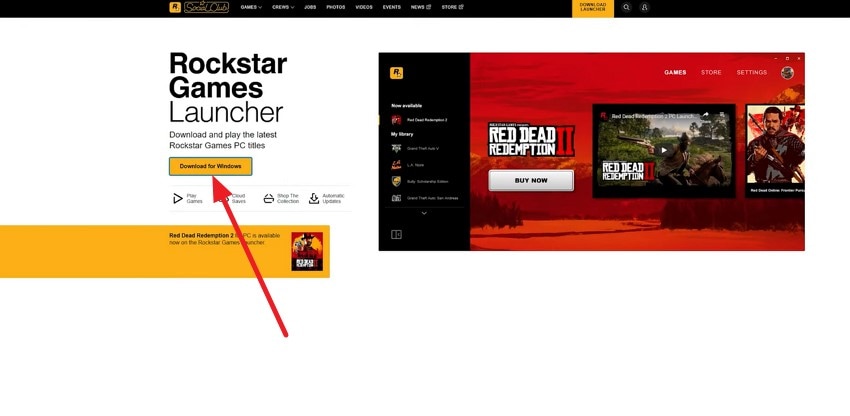Click the launcher profile avatar
Screen dimensions: 850x416
point(787,73)
